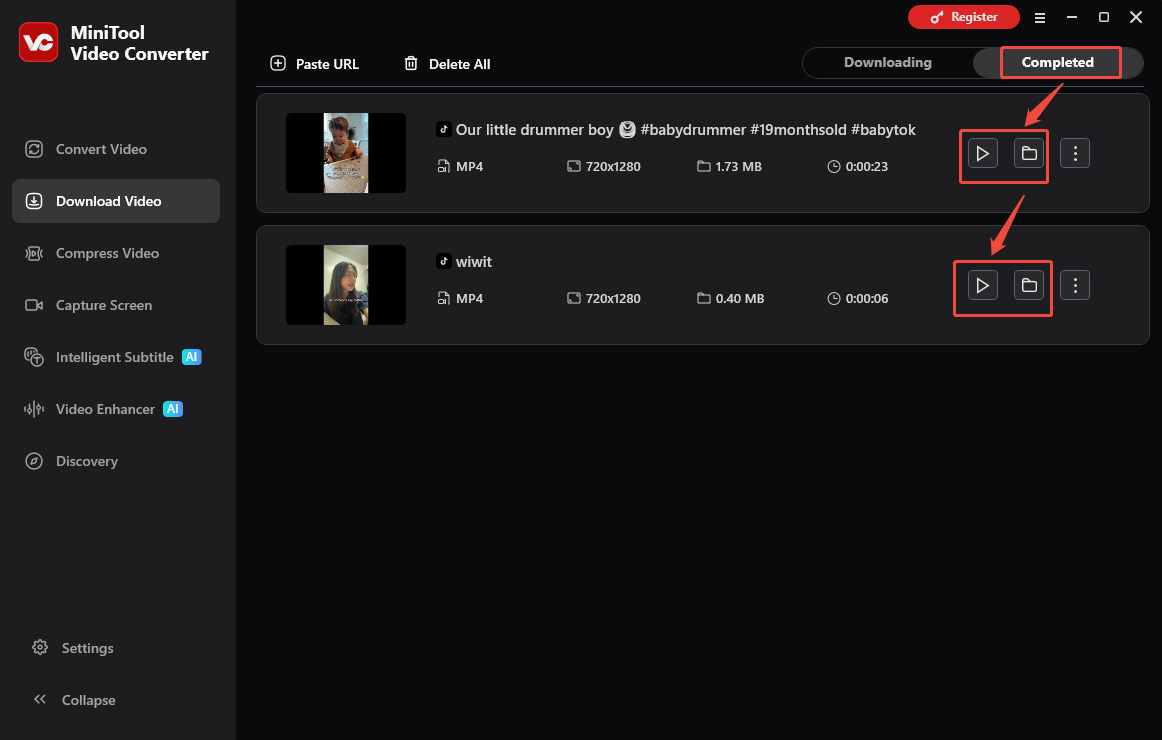Click the '1.73 MB' file size

click(738, 167)
